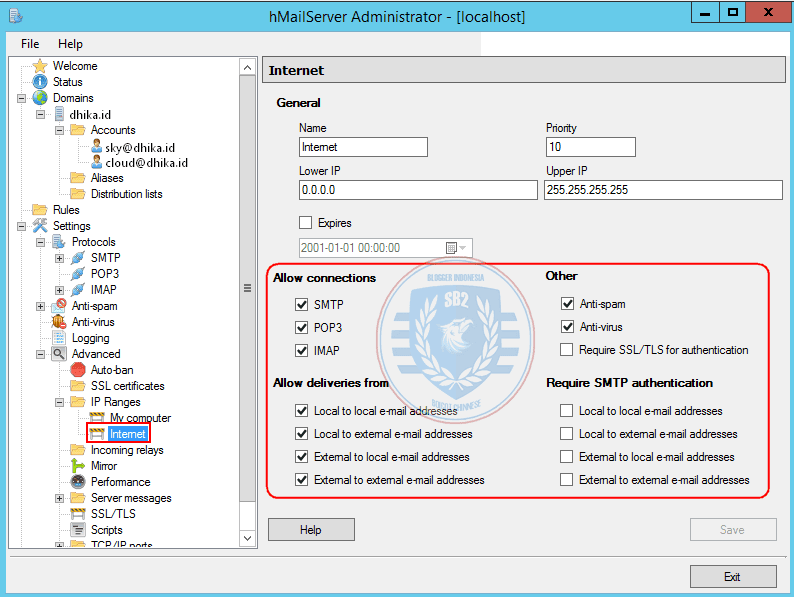Collapse the Accounts tree node
794x597 pixels.
(59, 131)
